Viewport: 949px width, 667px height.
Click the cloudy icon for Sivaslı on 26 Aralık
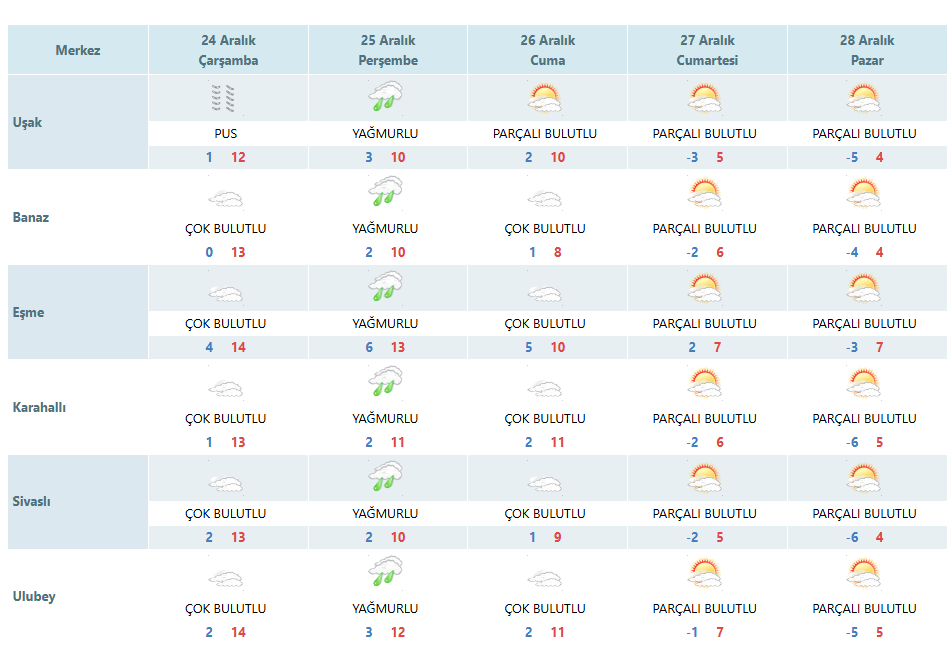point(545,484)
